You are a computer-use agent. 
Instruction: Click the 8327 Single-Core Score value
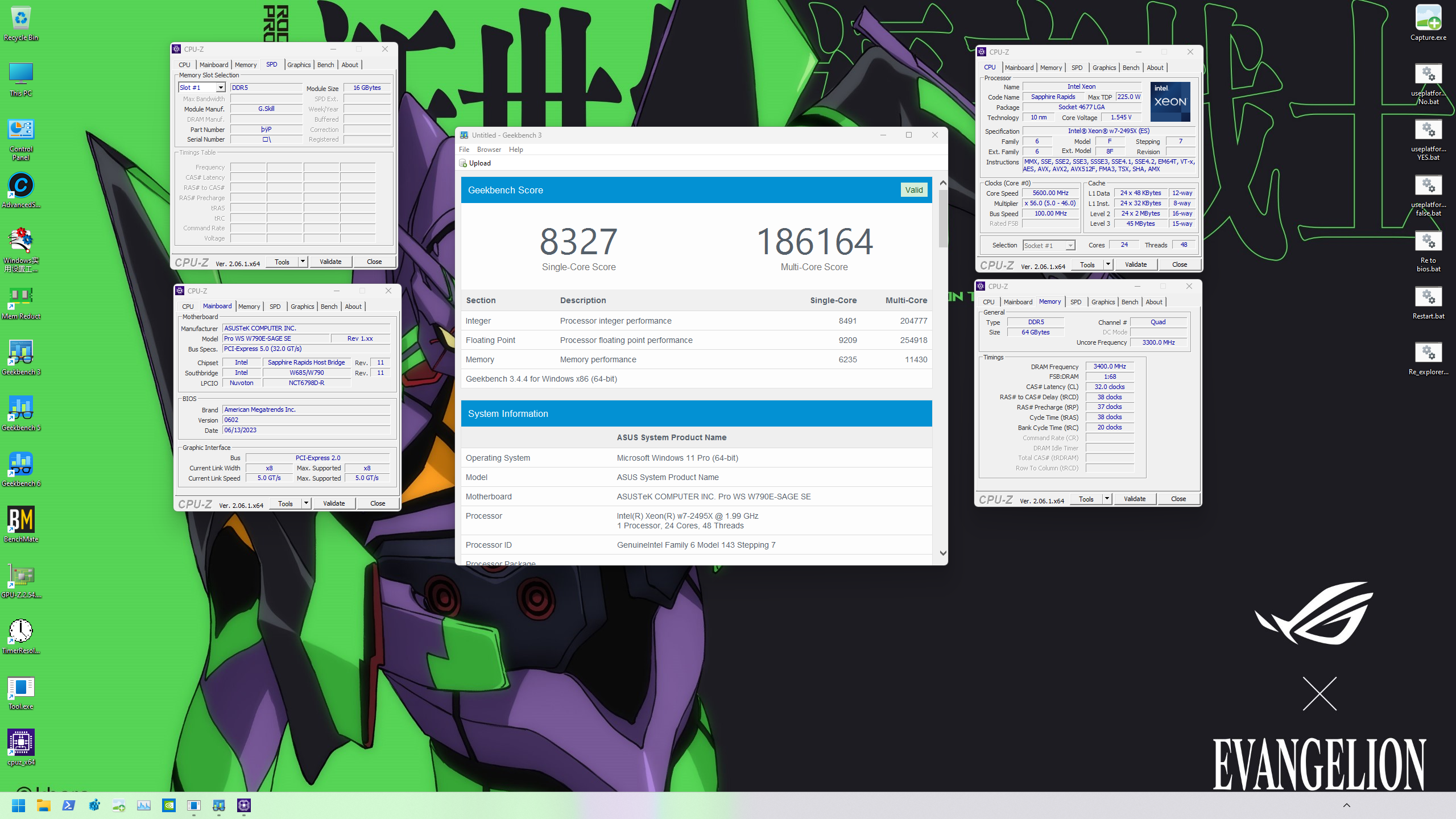tap(578, 242)
